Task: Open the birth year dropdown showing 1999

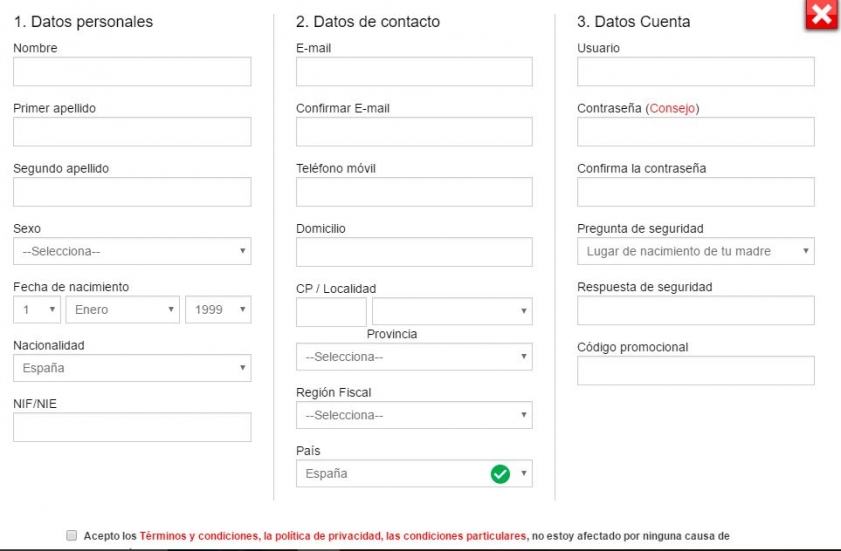Action: (218, 310)
